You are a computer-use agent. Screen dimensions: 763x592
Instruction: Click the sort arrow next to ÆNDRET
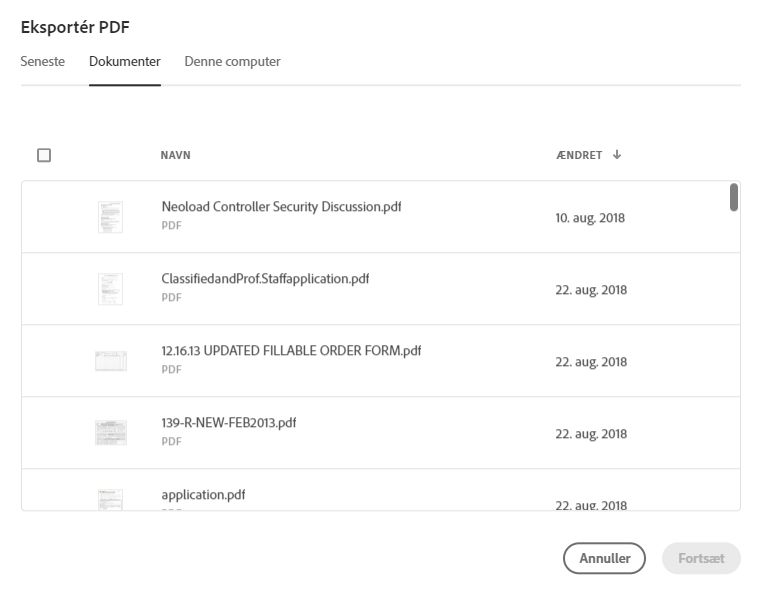(617, 155)
